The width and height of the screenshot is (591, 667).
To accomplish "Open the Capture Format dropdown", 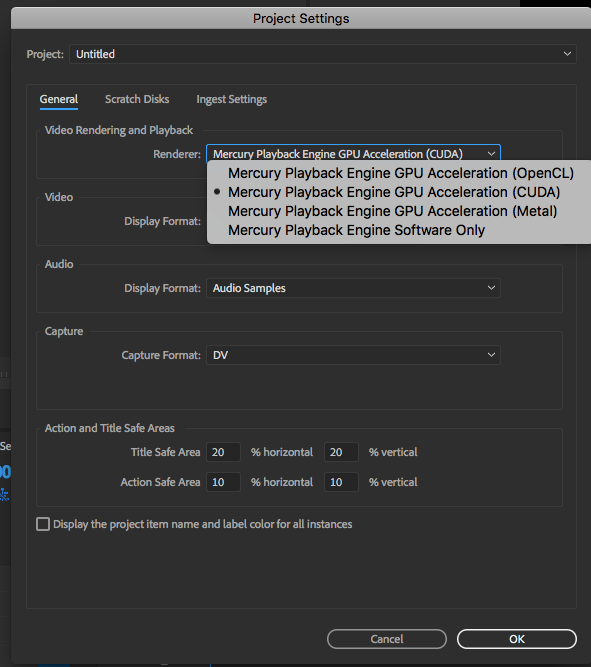I will point(353,355).
